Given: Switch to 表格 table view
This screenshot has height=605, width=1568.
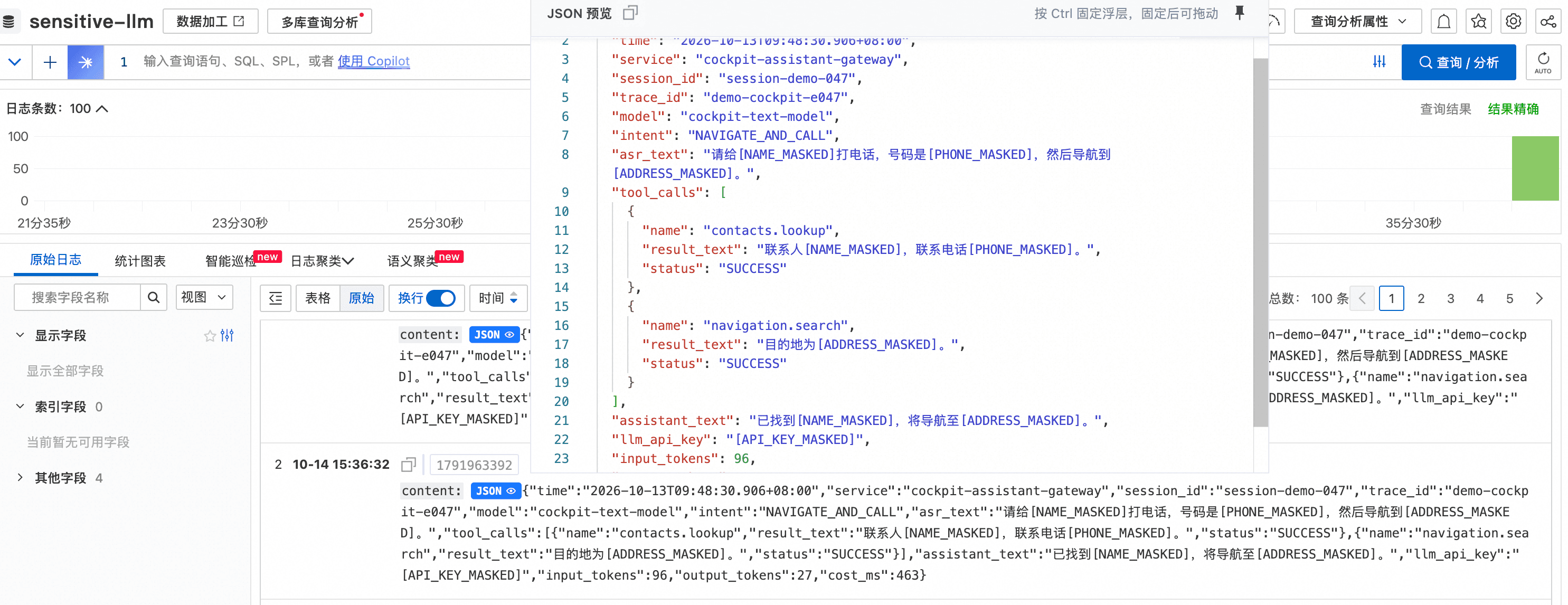Looking at the screenshot, I should [x=318, y=298].
